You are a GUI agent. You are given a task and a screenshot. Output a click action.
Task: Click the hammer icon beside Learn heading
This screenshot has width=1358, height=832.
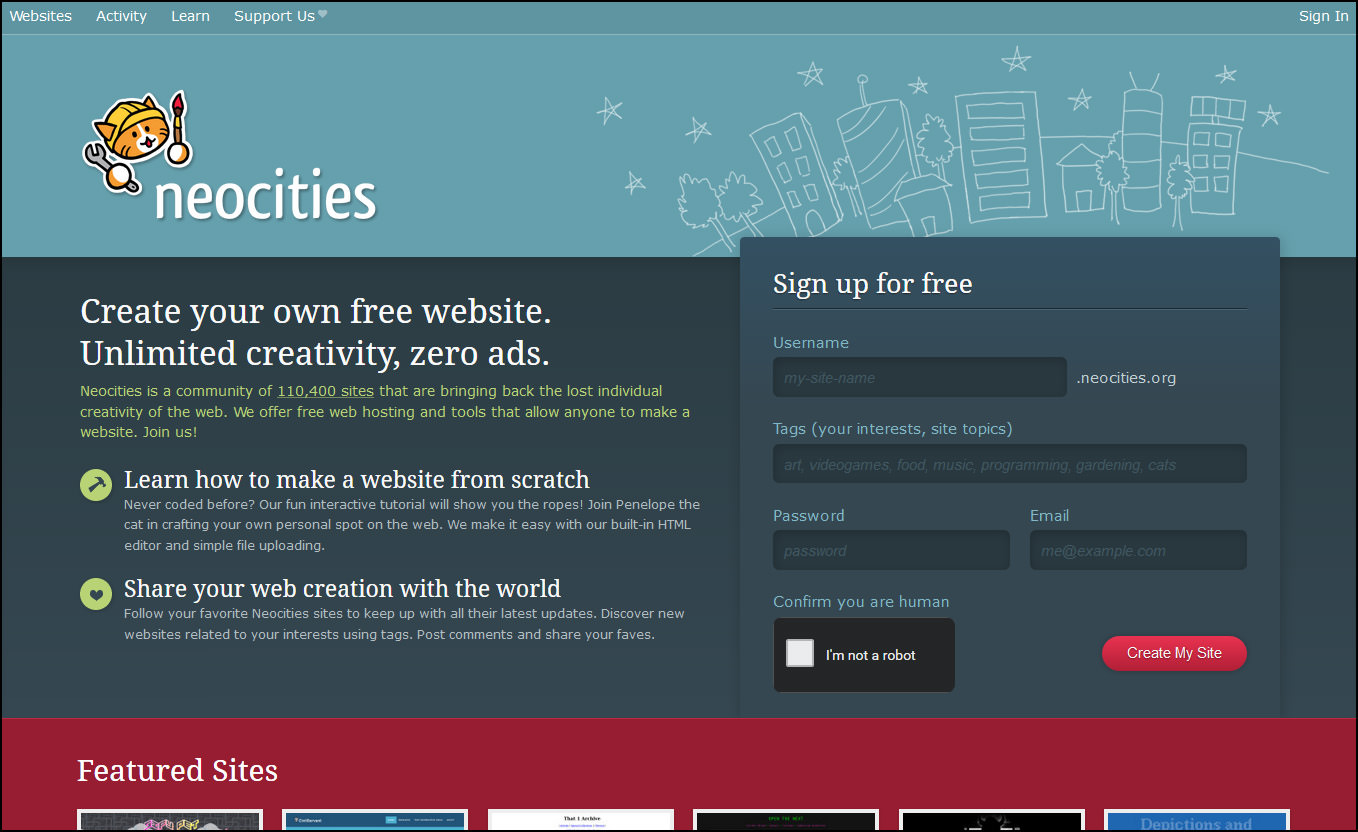(x=96, y=484)
